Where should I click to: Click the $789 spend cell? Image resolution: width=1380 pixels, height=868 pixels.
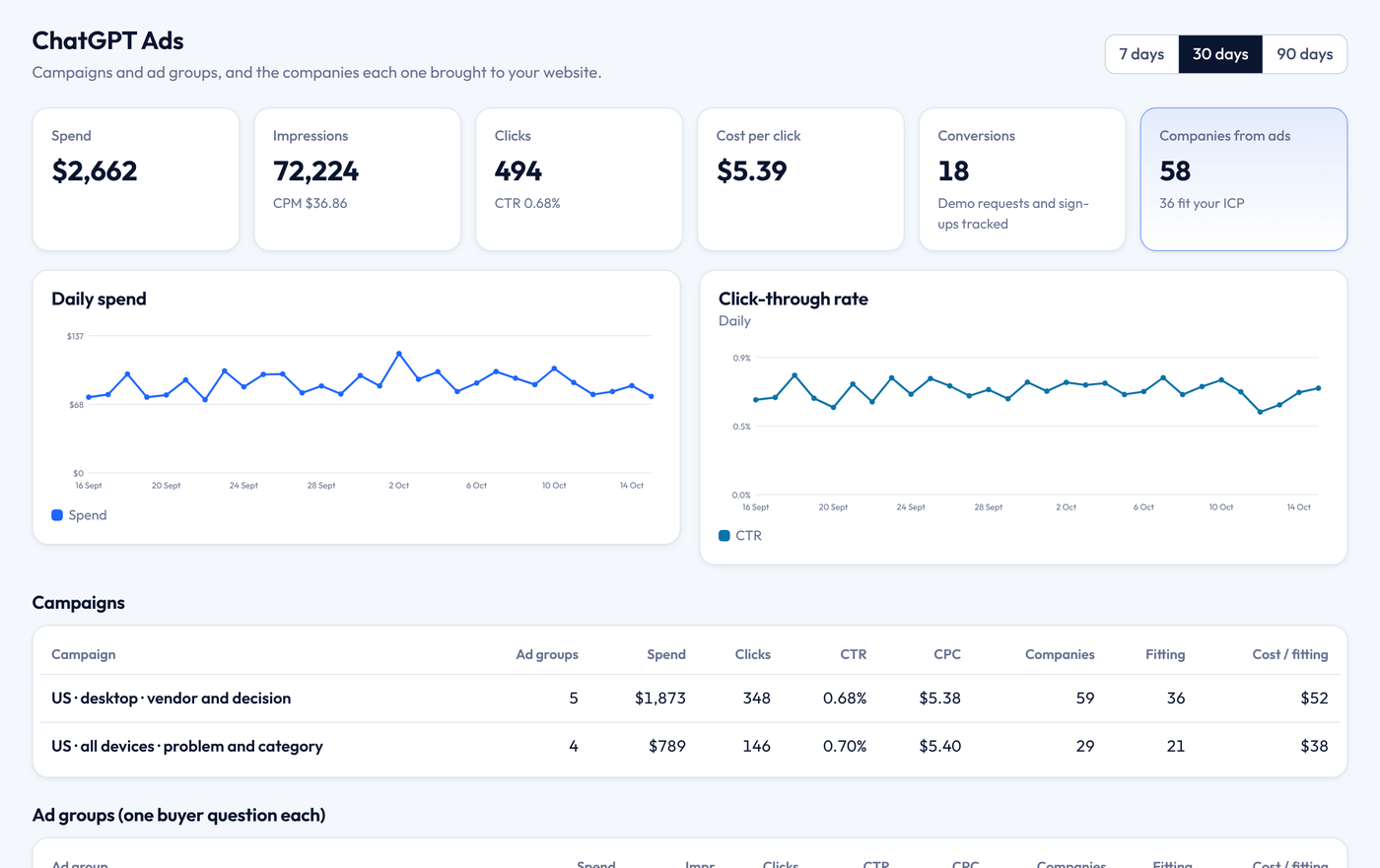tap(667, 747)
